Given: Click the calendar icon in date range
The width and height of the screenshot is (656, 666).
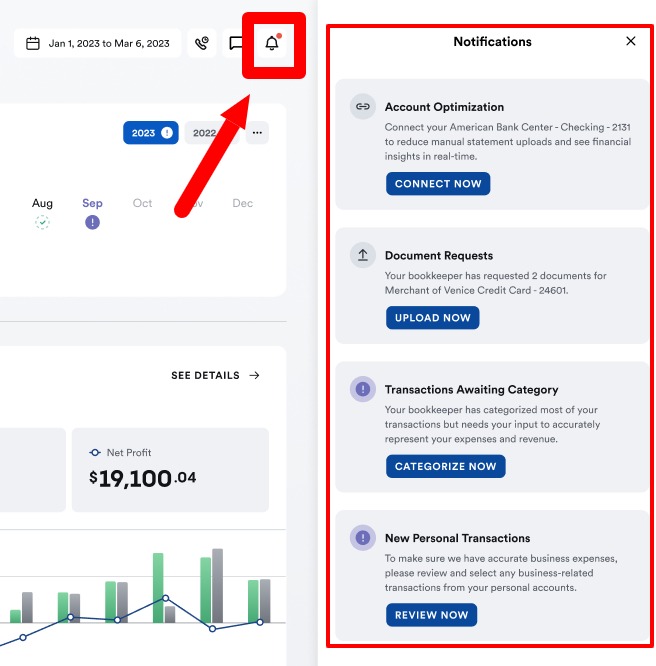Looking at the screenshot, I should [x=33, y=43].
